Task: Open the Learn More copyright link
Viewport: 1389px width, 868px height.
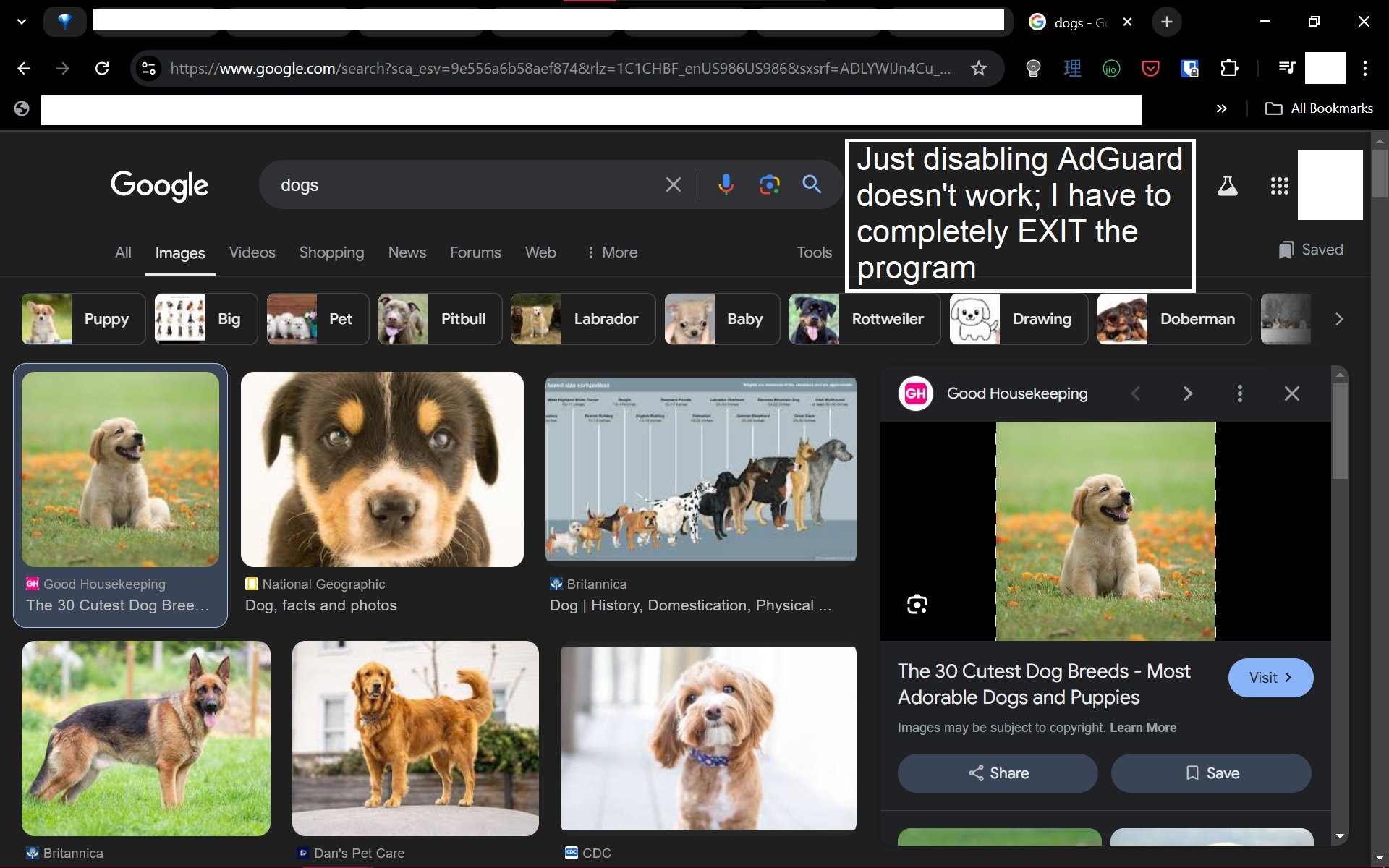Action: tap(1143, 728)
